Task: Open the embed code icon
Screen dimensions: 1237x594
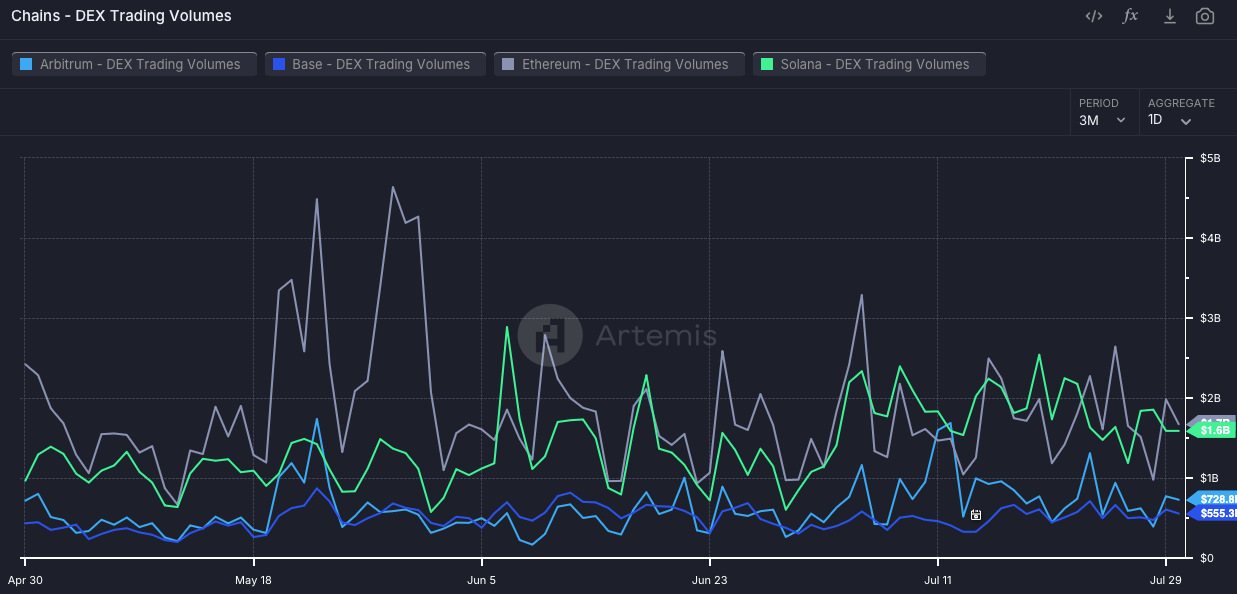Action: (x=1094, y=16)
